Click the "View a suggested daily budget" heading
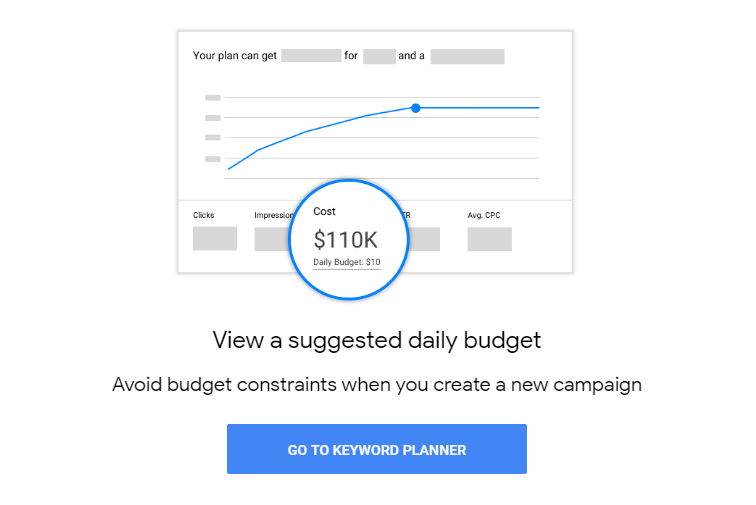756x505 pixels. (x=377, y=341)
